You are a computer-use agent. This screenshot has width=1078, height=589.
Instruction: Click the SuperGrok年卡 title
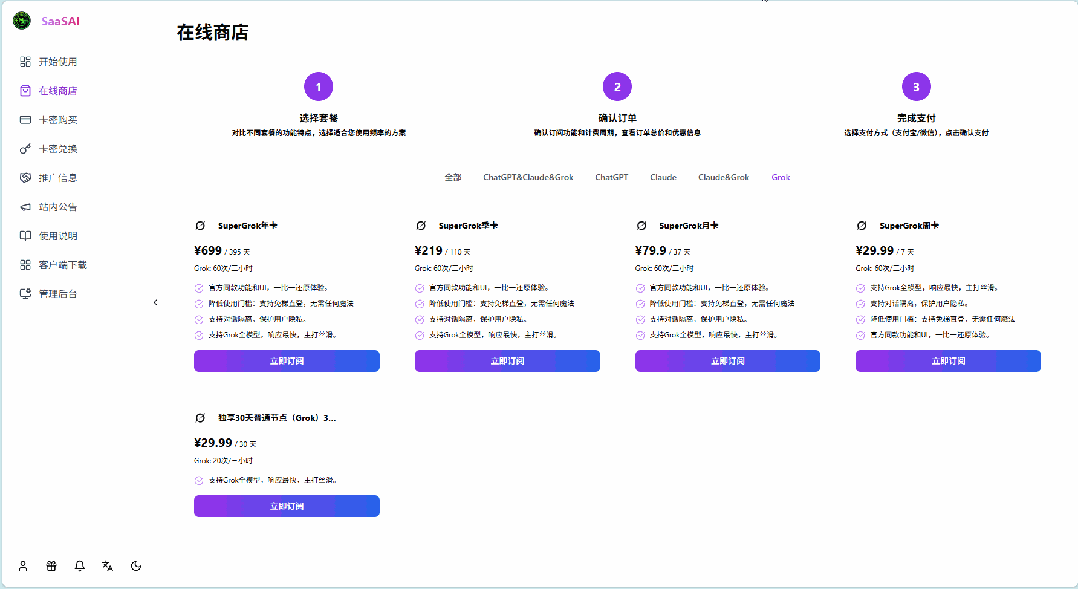click(248, 225)
